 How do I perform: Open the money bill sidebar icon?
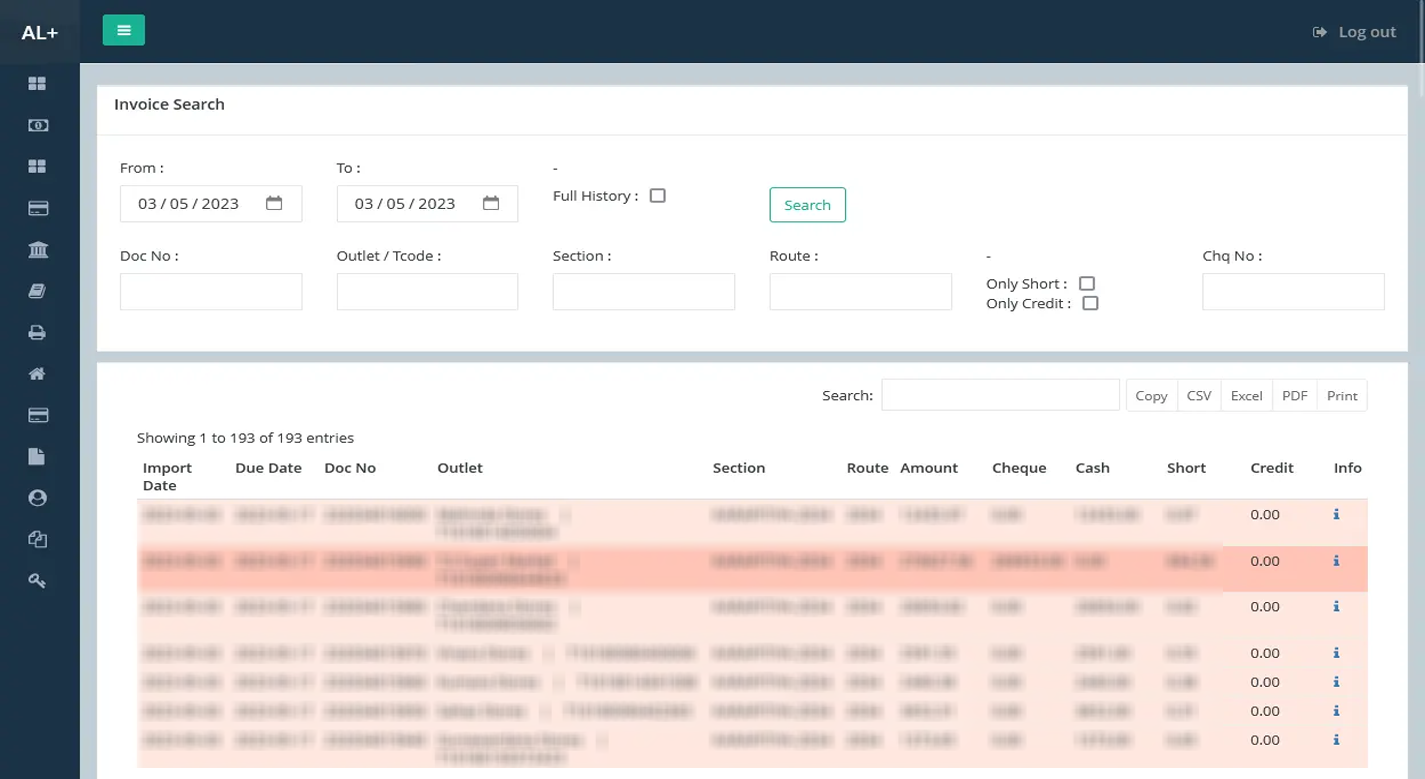point(37,125)
